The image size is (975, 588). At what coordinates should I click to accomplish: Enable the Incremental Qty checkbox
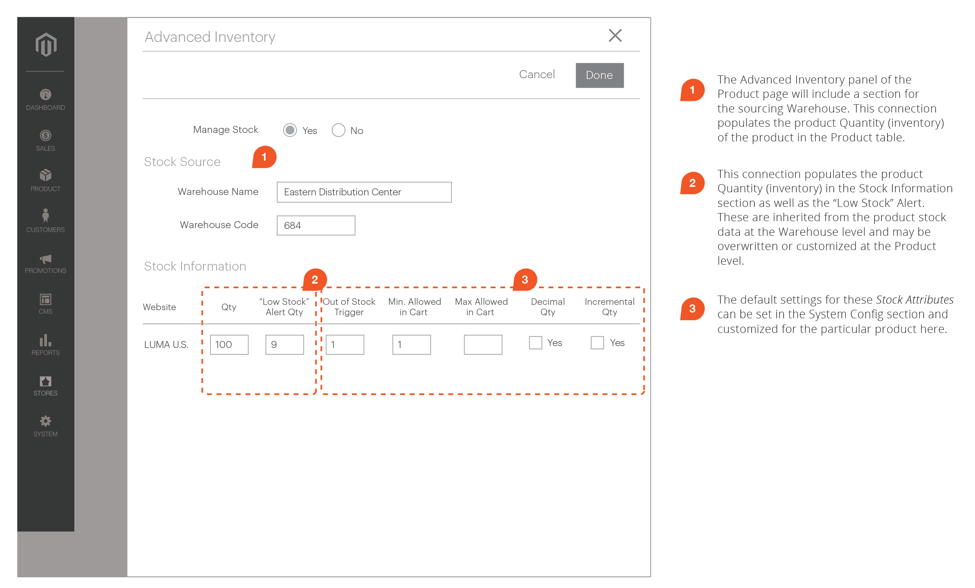(x=597, y=343)
